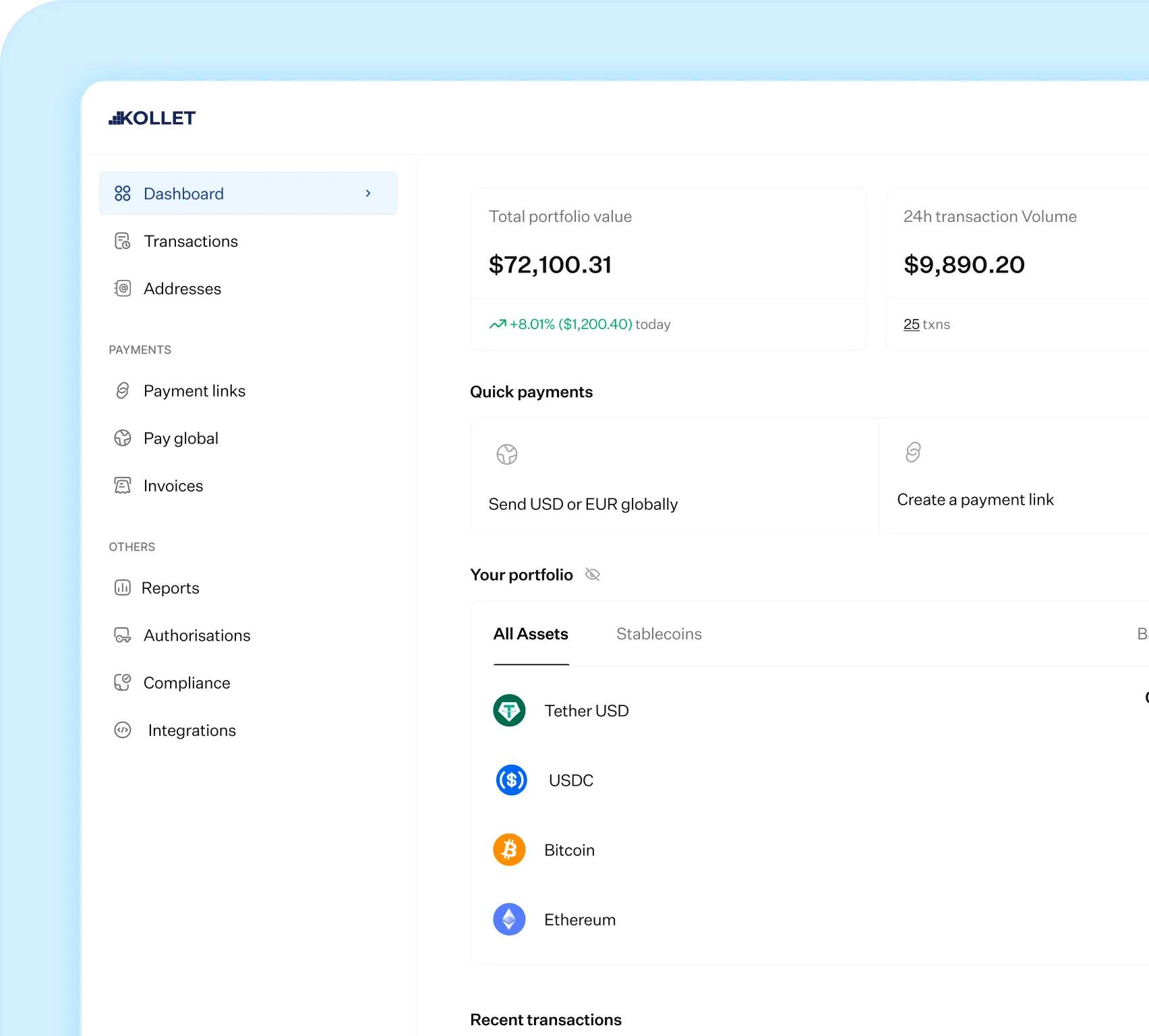Expand the Dashboard menu chevron

click(368, 194)
